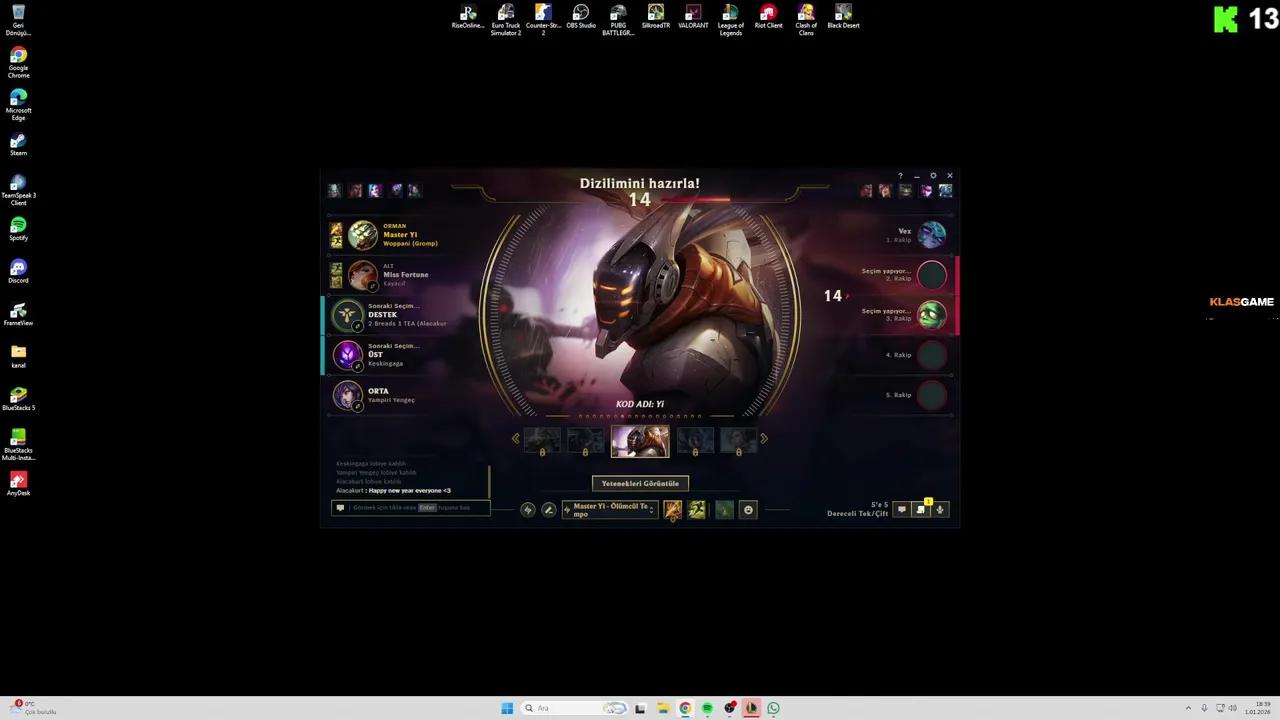Open the OBS Studio desktop shortcut
The image size is (1280, 720).
click(x=581, y=17)
